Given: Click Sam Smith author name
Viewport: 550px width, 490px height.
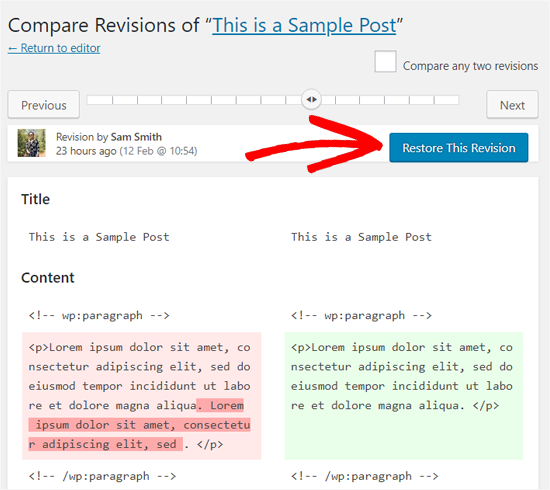Looking at the screenshot, I should tap(136, 137).
